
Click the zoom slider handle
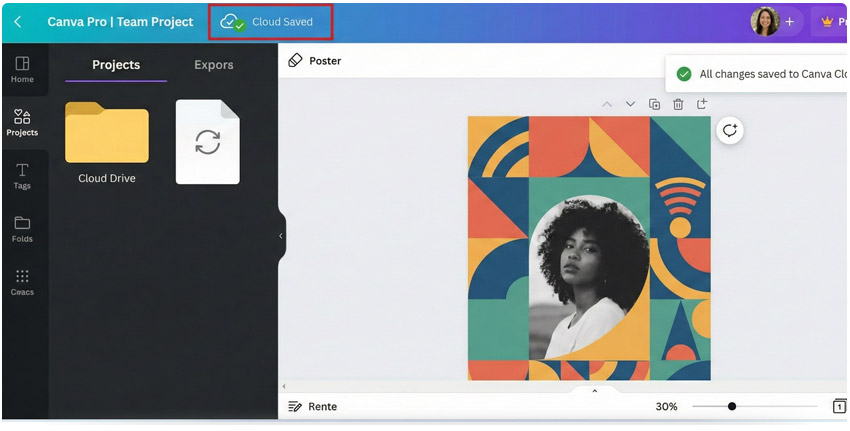(732, 407)
